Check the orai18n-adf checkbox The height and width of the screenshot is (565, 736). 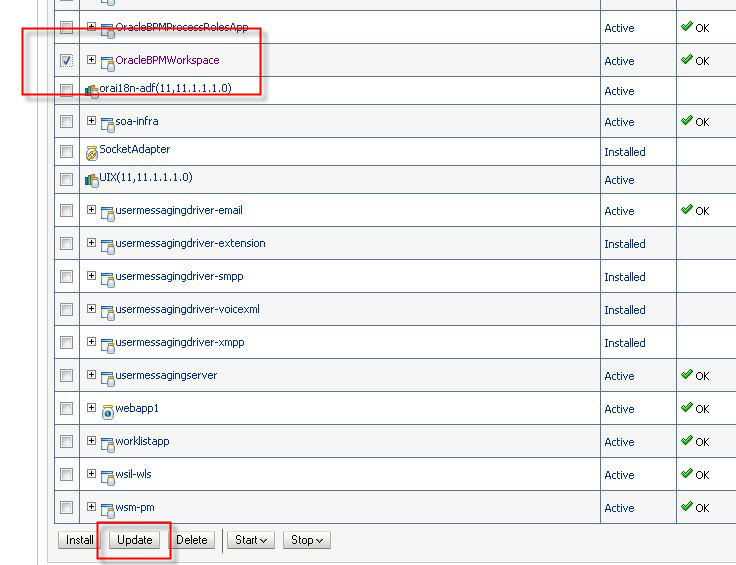click(x=66, y=90)
